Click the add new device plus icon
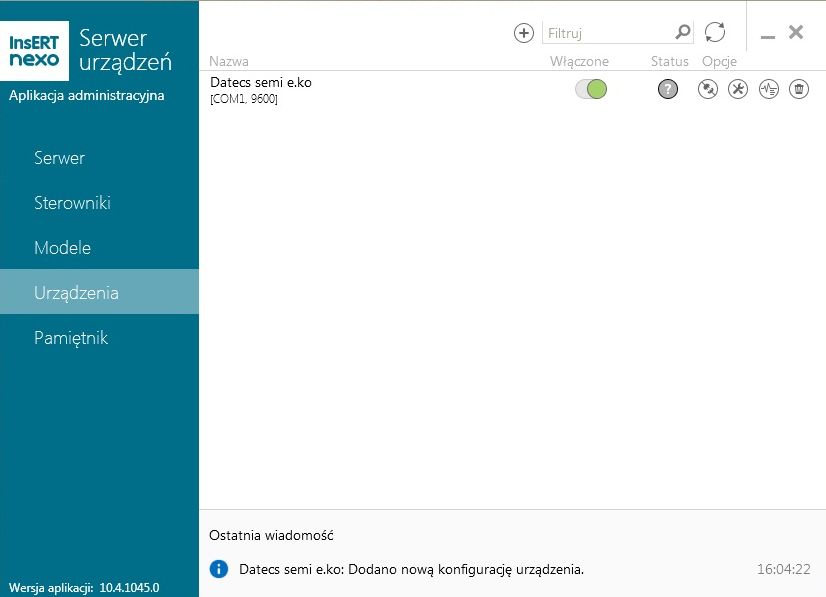 tap(524, 33)
